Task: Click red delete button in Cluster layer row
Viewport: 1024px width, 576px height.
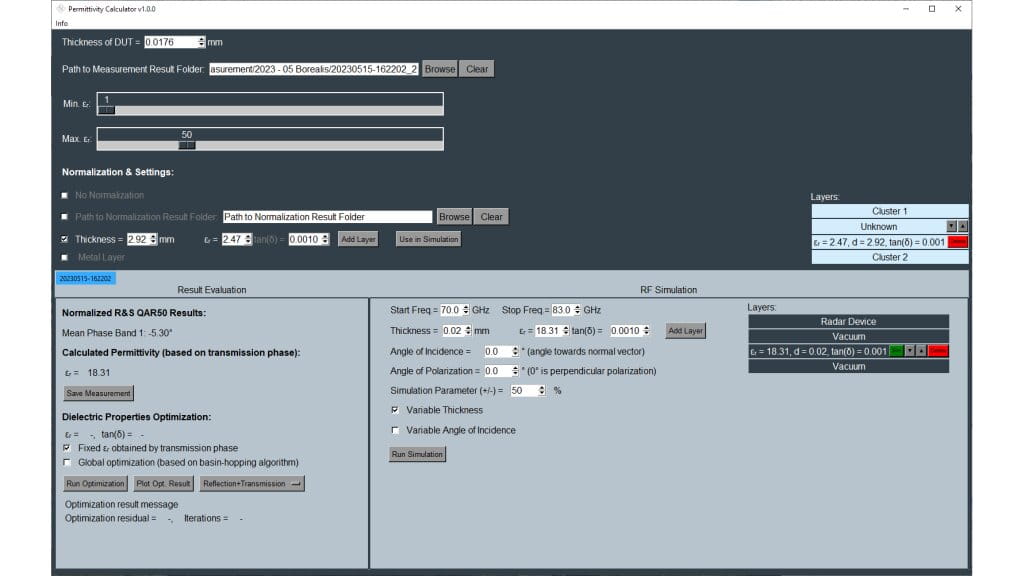Action: click(957, 242)
